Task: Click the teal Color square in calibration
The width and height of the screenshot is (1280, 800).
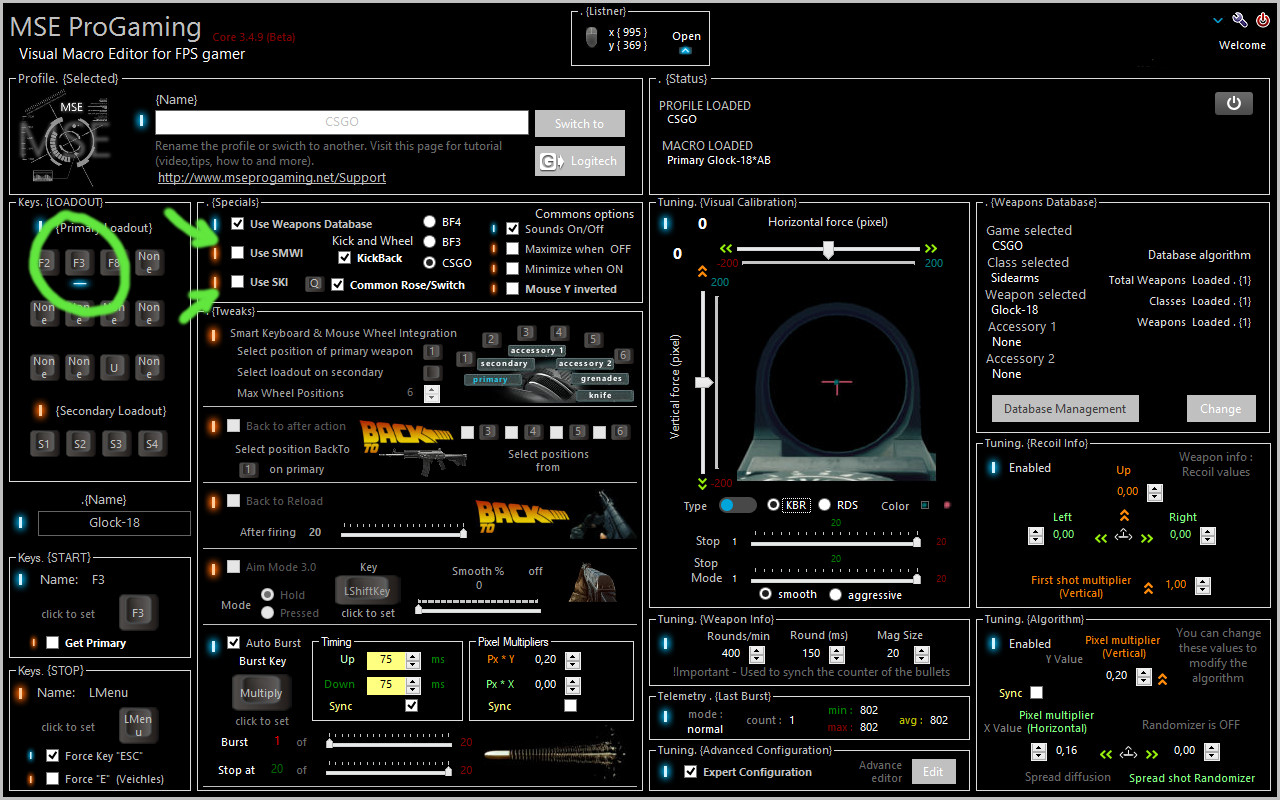Action: [x=925, y=505]
